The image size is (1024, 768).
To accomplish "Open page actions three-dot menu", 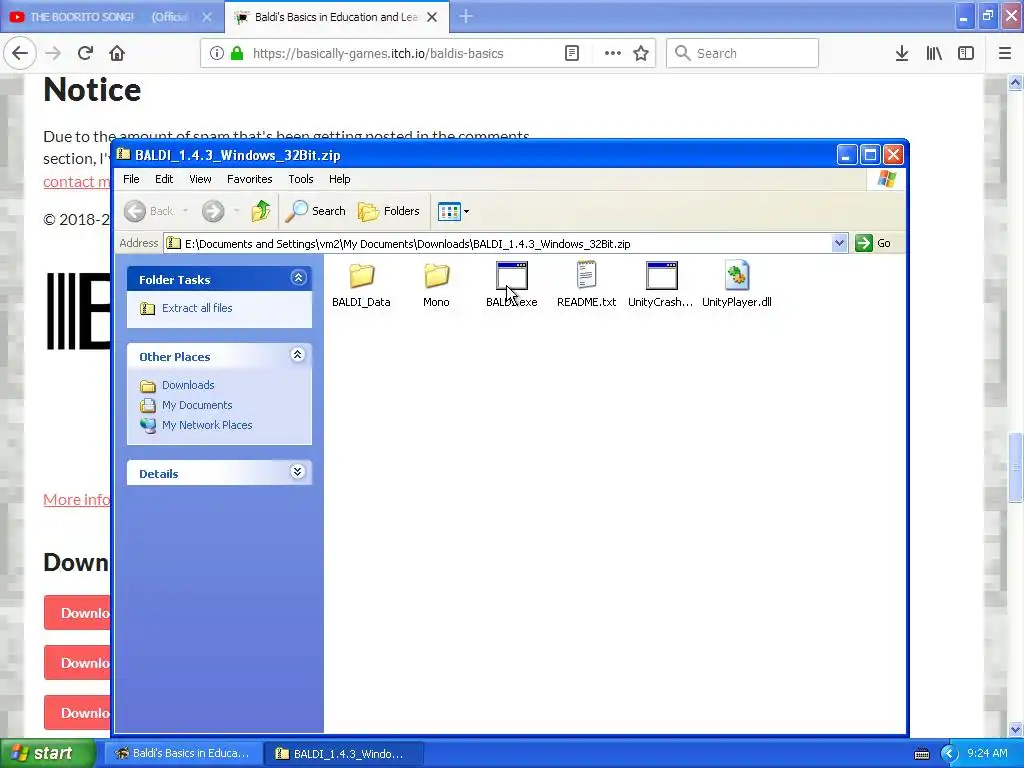I will (x=613, y=53).
